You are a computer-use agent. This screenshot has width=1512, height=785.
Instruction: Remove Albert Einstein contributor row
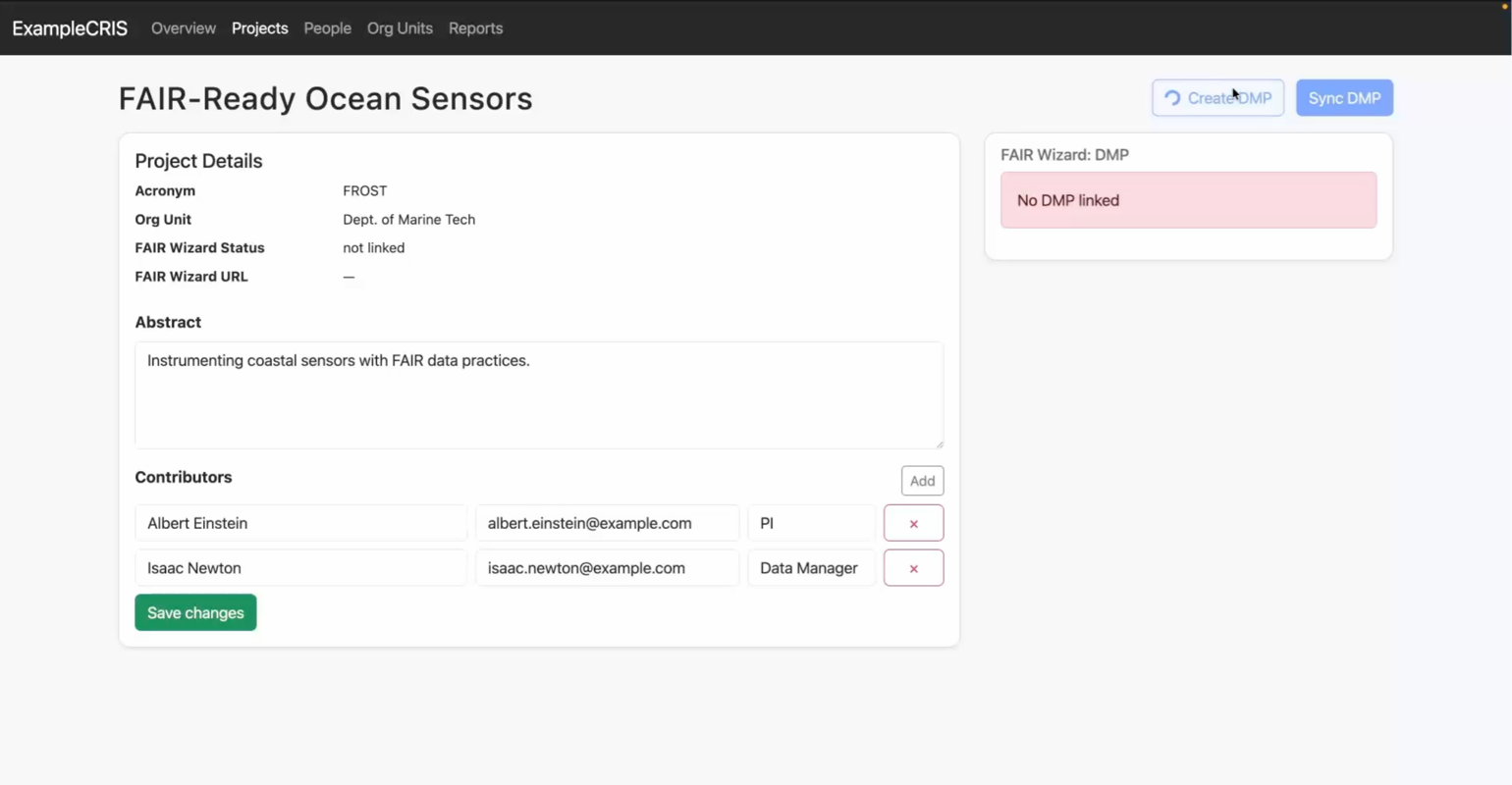coord(913,523)
